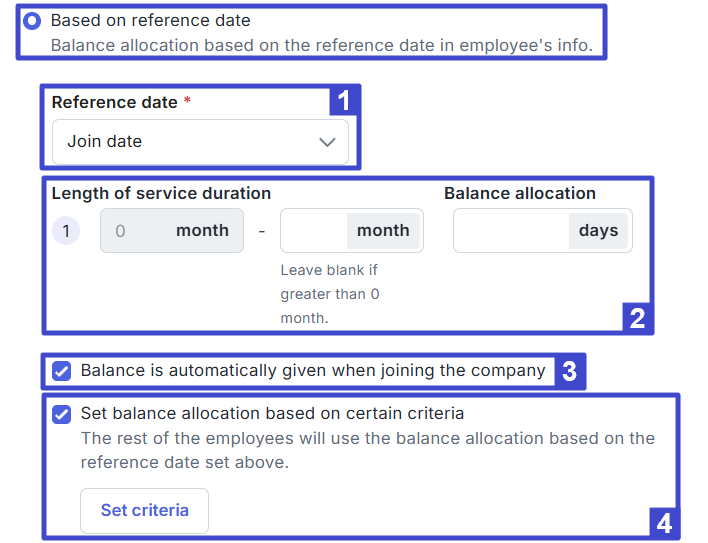
Task: Click the "month" suffix on the end duration field
Action: pyautogui.click(x=383, y=231)
